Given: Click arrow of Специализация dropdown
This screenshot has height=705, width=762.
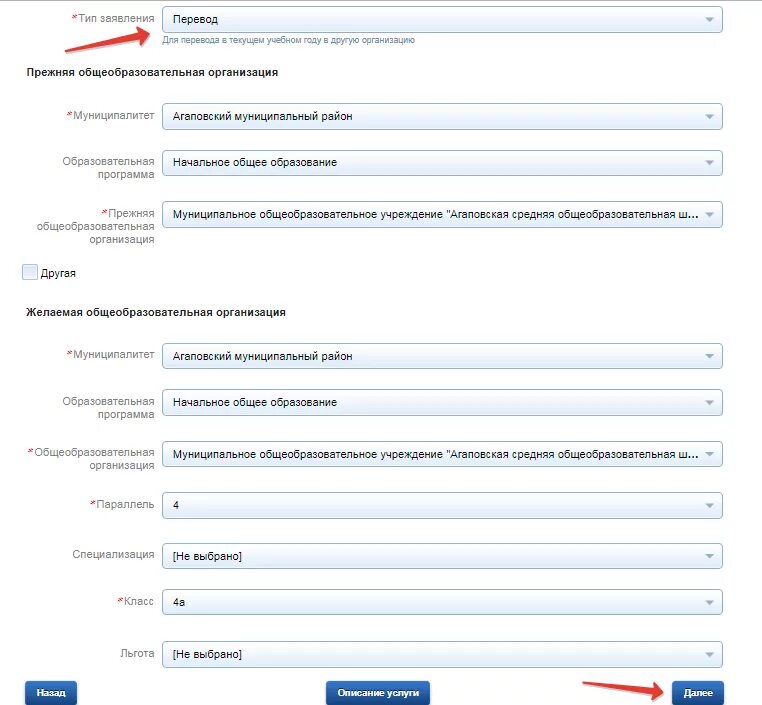Looking at the screenshot, I should 709,556.
